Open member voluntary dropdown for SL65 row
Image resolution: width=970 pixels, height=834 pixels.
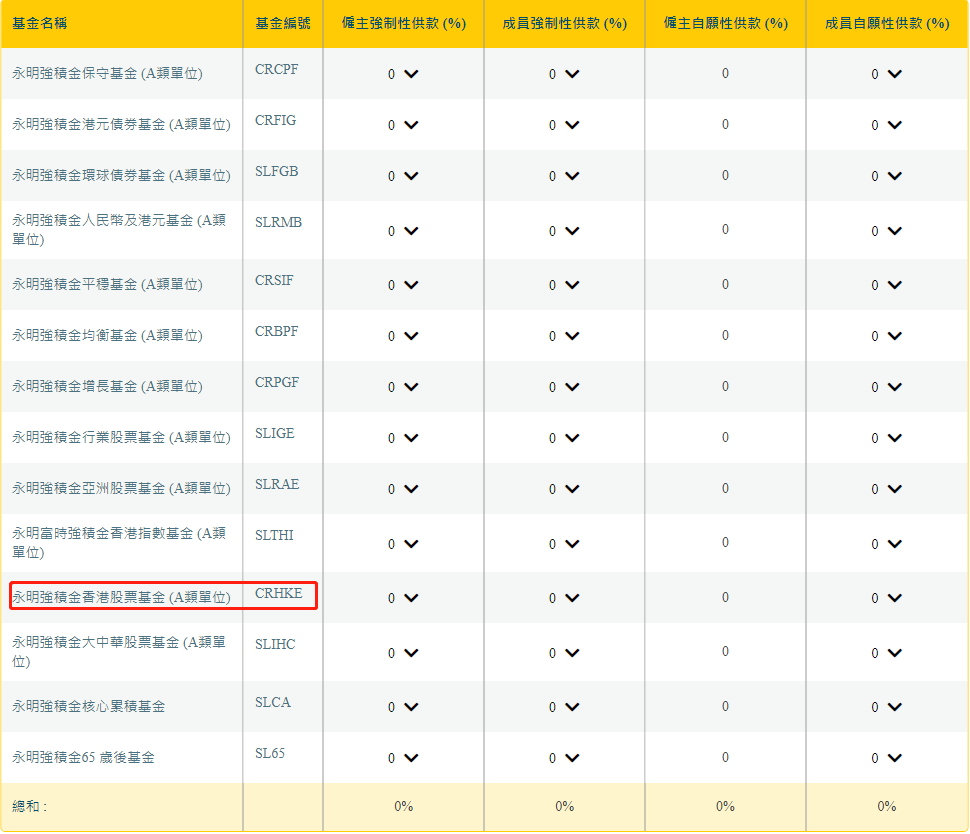point(886,759)
